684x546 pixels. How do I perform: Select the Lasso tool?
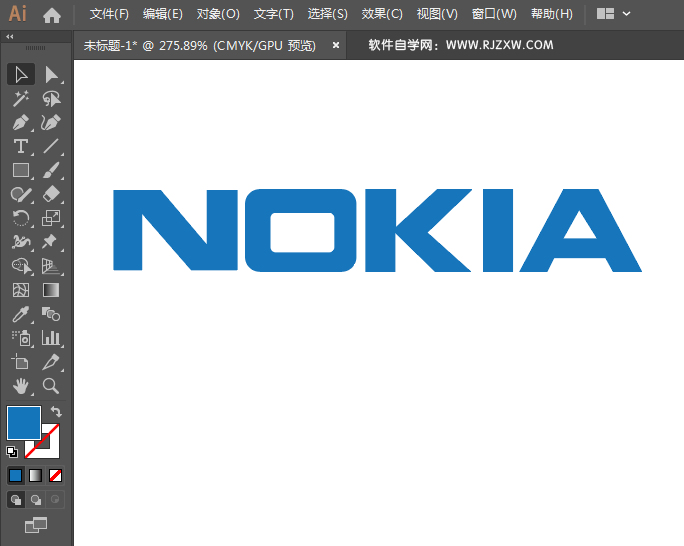(51, 99)
